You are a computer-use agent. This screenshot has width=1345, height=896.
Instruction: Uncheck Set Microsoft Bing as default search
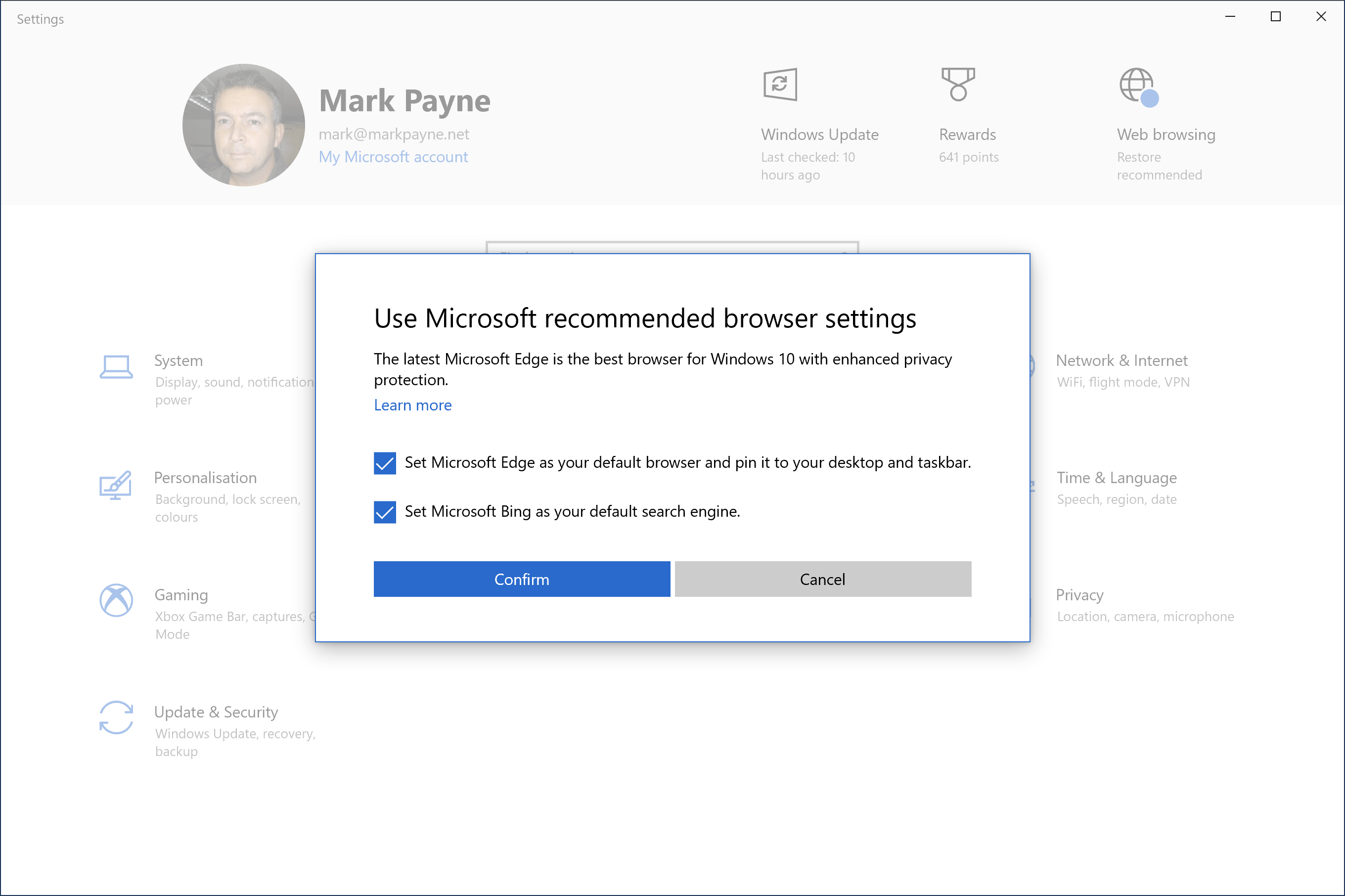tap(385, 512)
